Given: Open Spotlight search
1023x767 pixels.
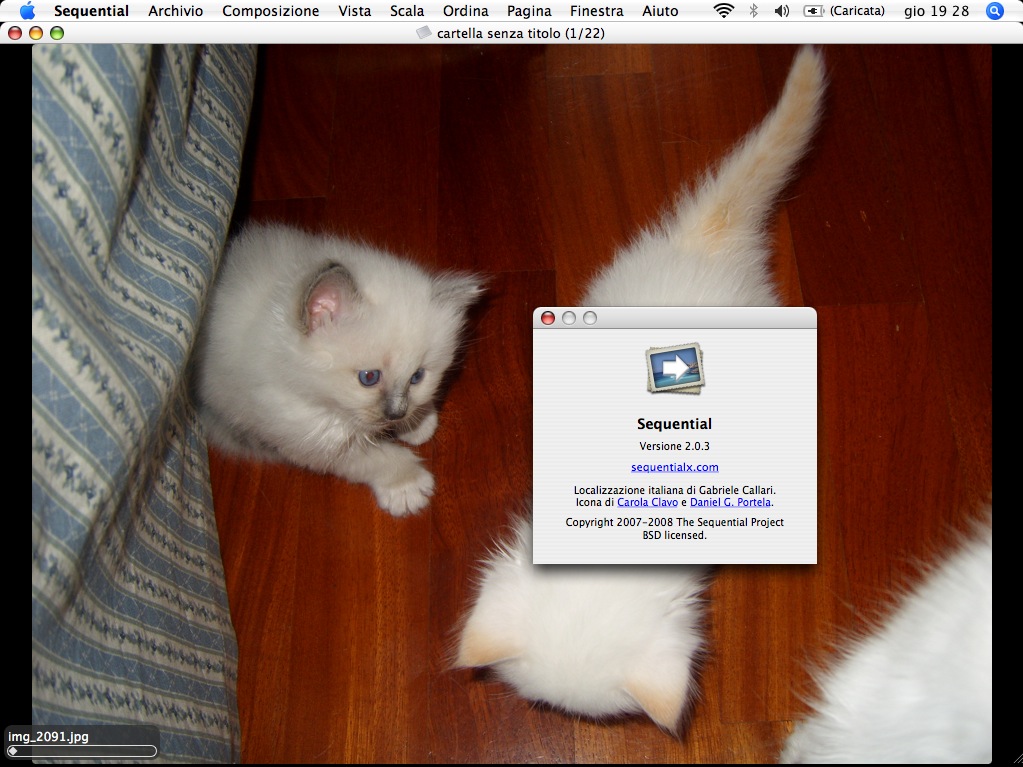Looking at the screenshot, I should point(995,10).
